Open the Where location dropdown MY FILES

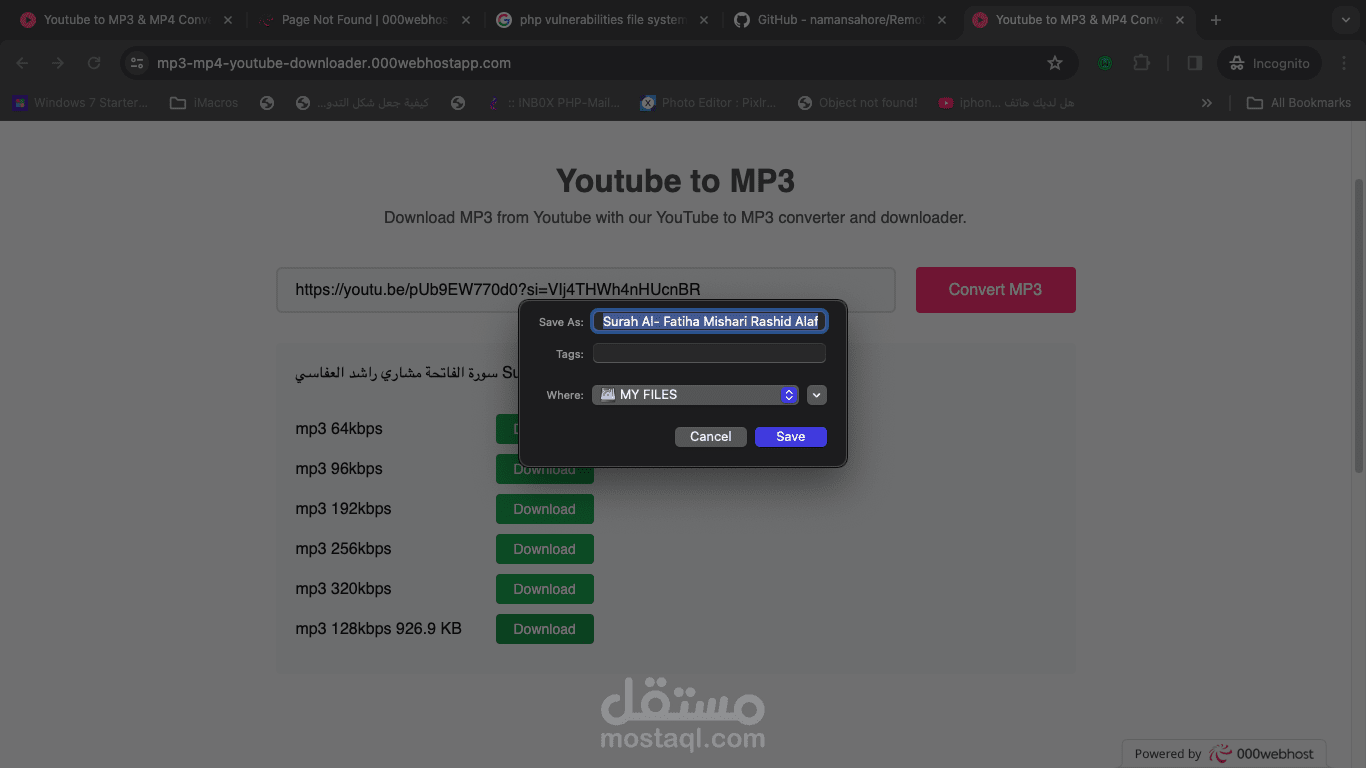point(695,395)
